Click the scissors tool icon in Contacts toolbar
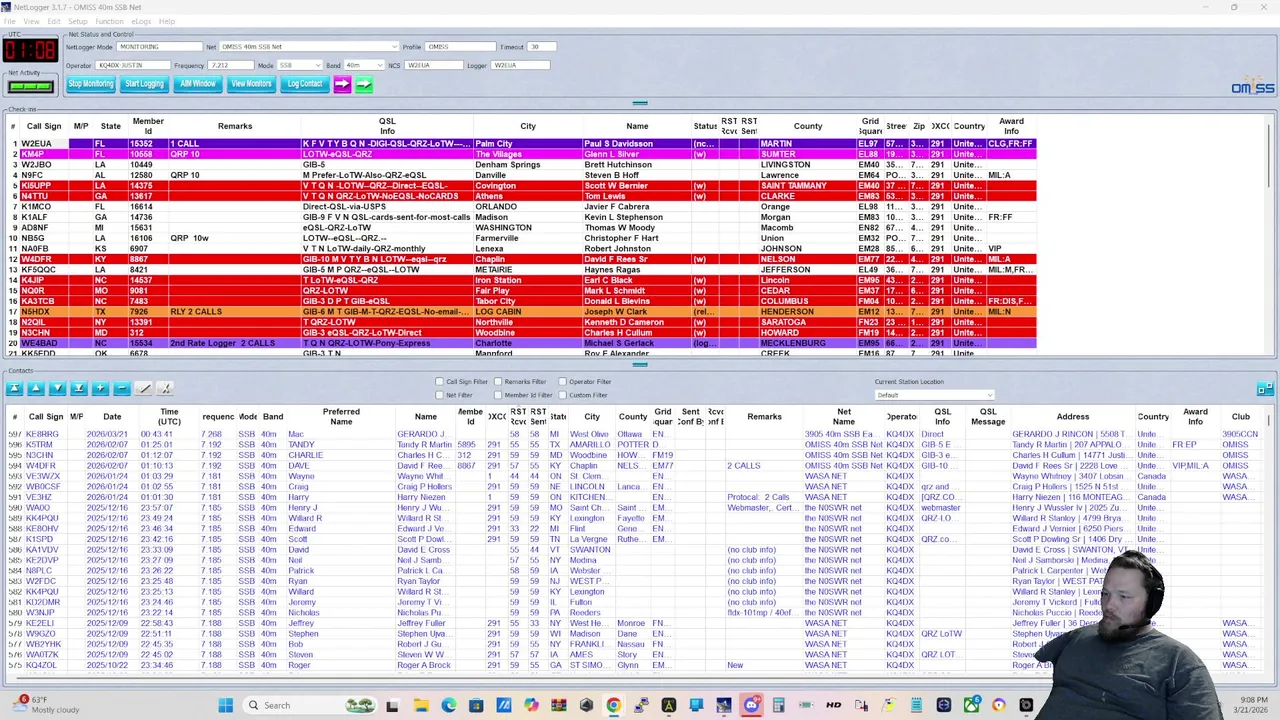 coord(165,389)
